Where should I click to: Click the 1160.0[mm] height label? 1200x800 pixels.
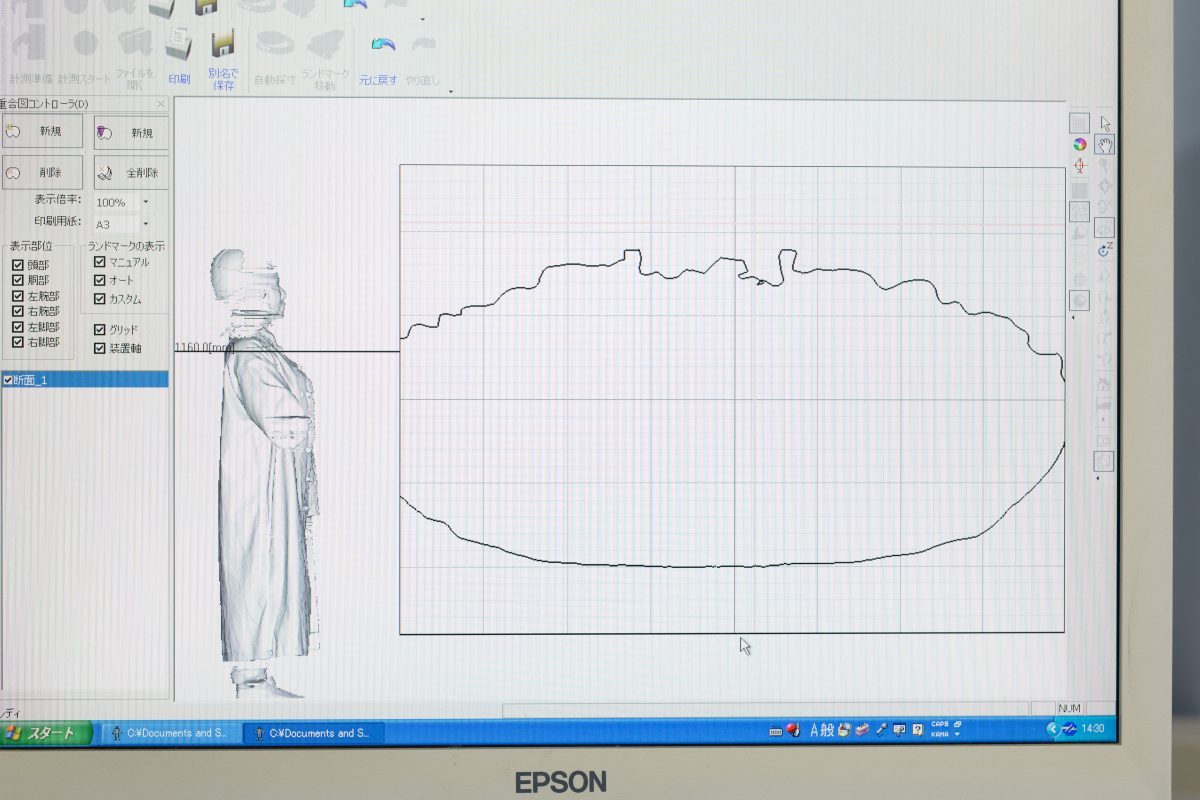tap(203, 347)
